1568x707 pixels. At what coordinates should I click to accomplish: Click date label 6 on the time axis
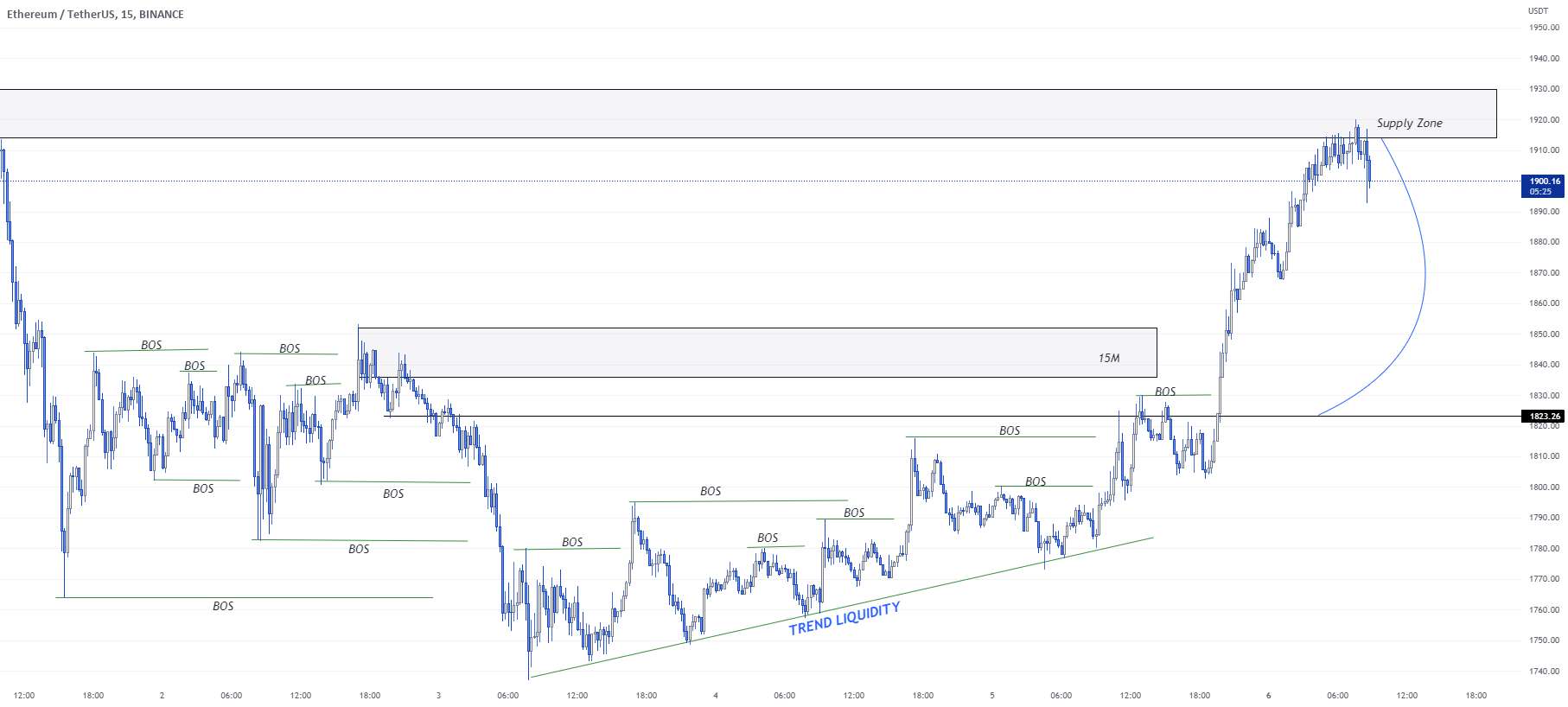tap(1269, 696)
